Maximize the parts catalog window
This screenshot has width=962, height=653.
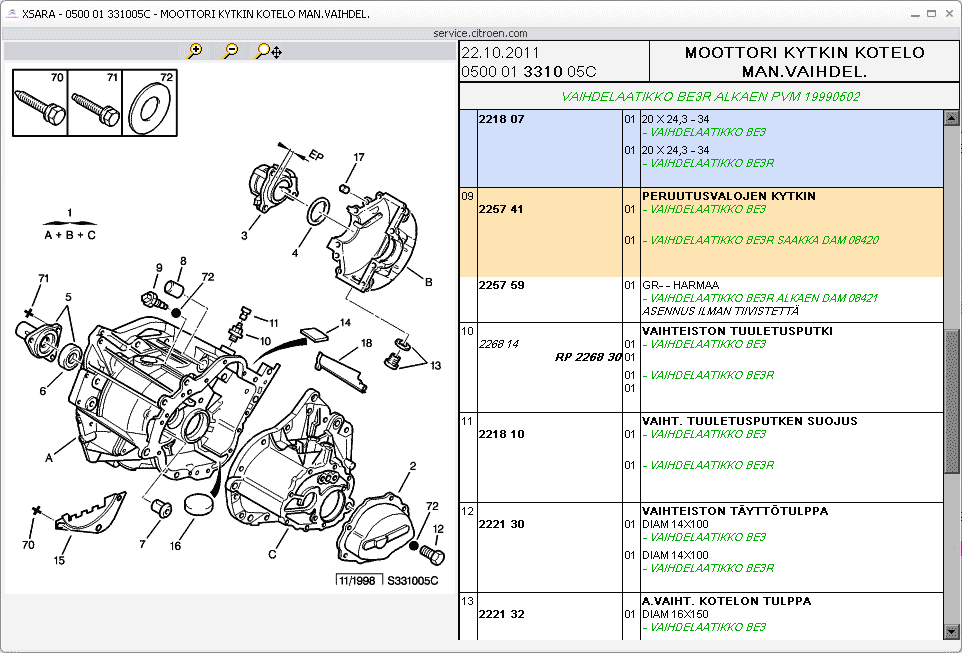click(x=932, y=14)
